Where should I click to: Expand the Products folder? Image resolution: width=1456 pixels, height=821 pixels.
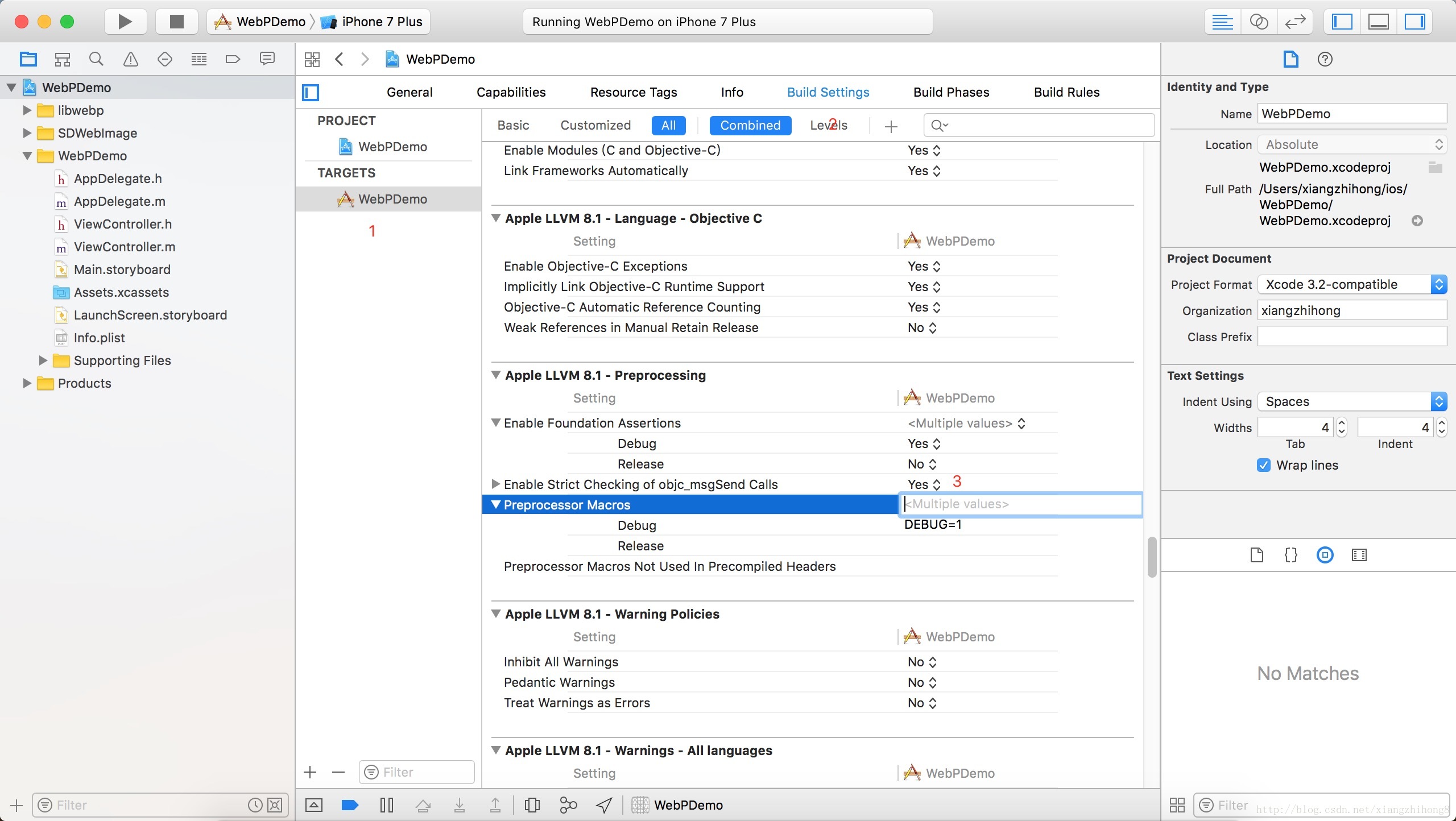pyautogui.click(x=26, y=383)
